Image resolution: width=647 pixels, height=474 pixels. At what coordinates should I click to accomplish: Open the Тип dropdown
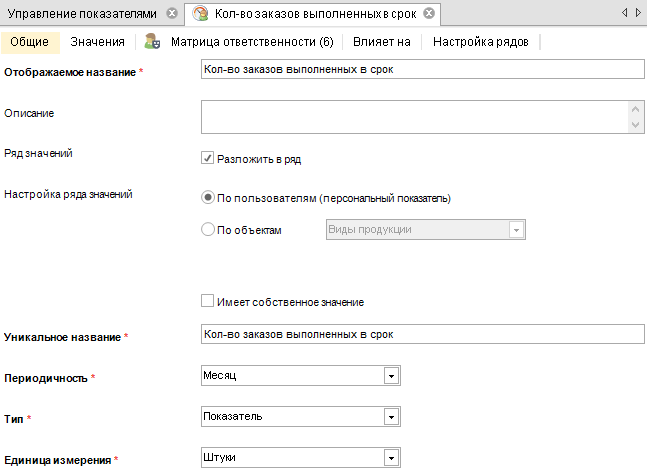(x=392, y=417)
